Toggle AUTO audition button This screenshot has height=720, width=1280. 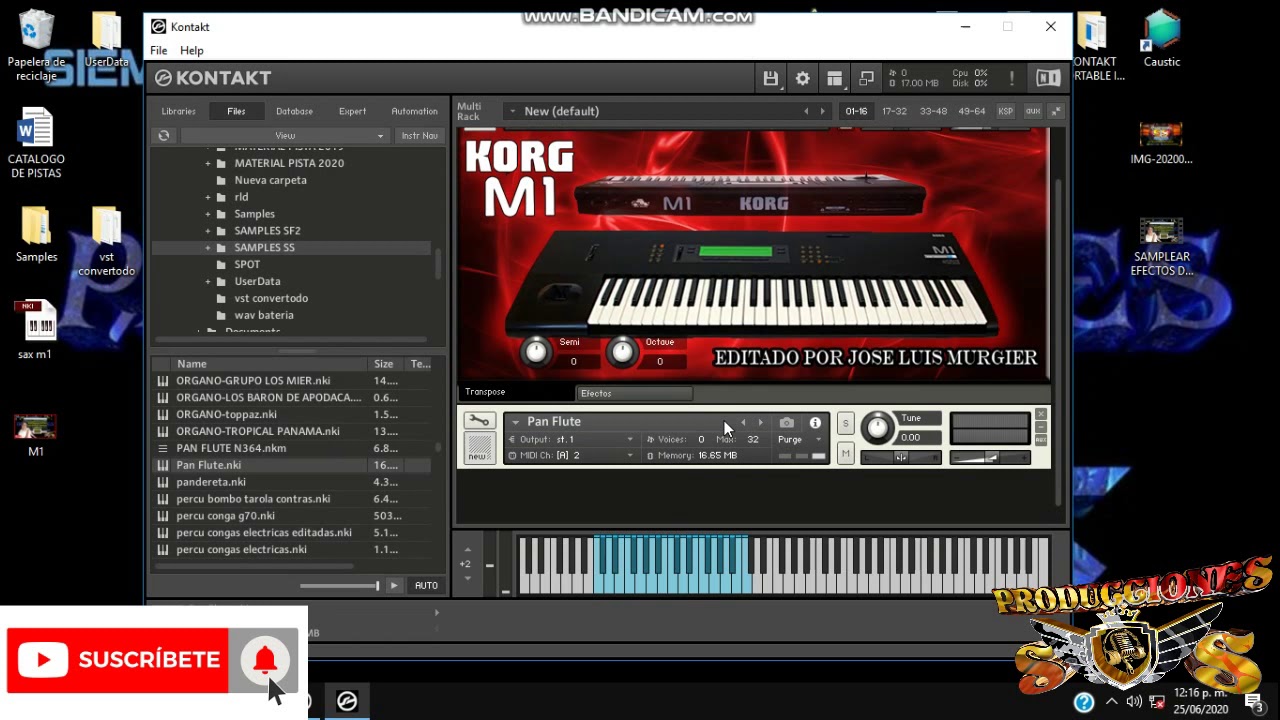(426, 585)
